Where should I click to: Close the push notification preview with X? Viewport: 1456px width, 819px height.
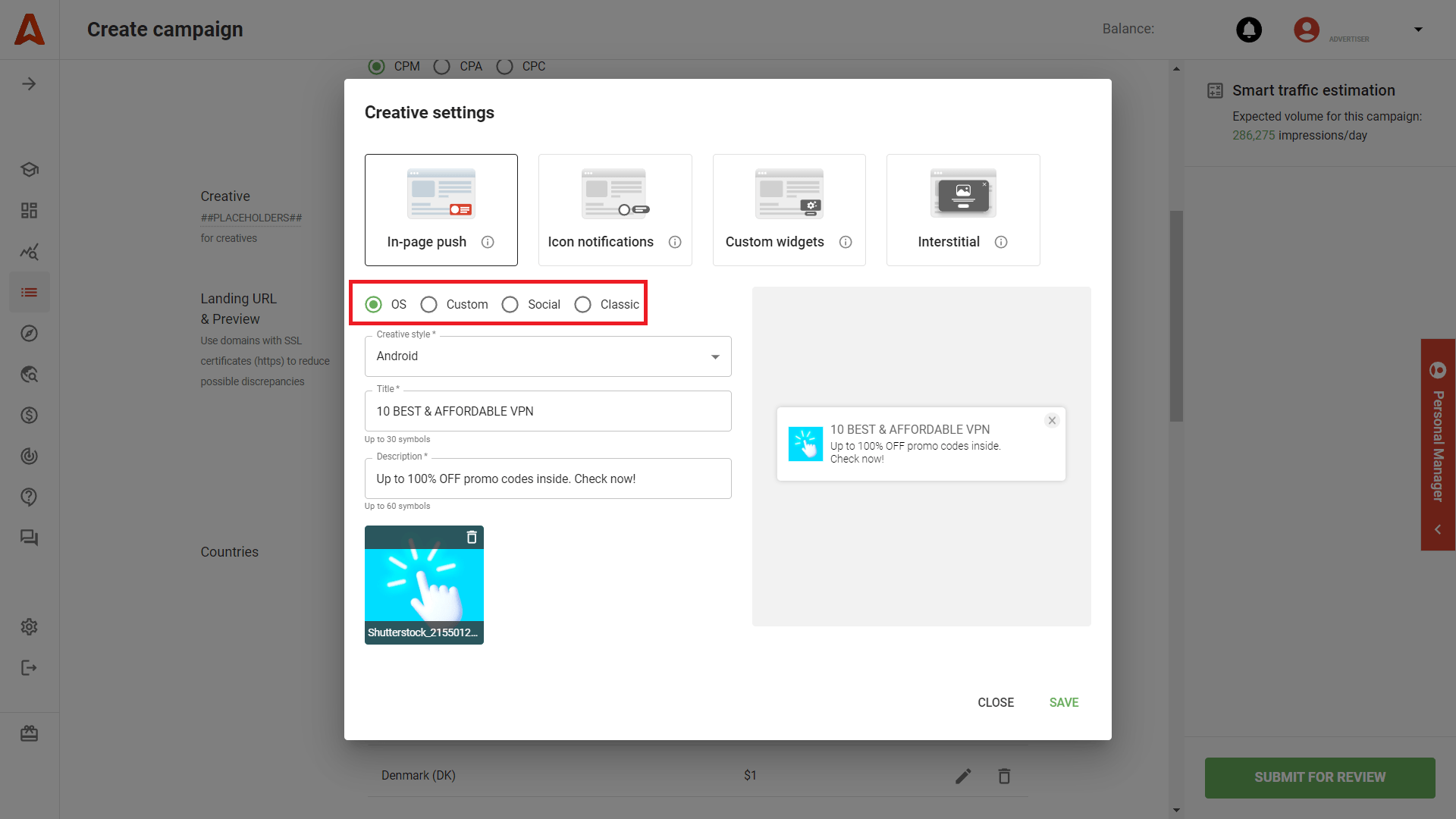[x=1052, y=420]
